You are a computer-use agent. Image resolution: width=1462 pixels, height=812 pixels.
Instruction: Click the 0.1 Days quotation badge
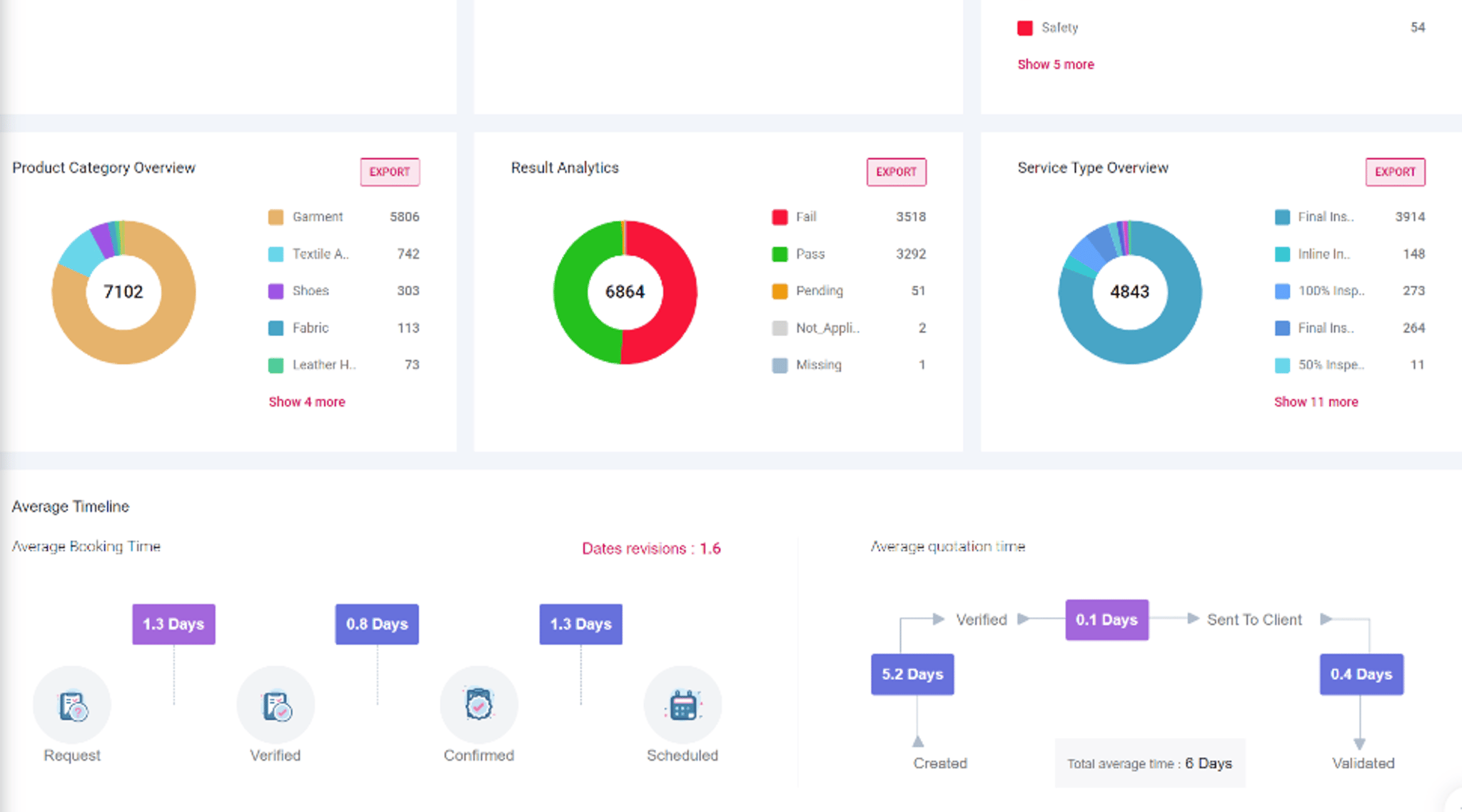(x=1107, y=620)
